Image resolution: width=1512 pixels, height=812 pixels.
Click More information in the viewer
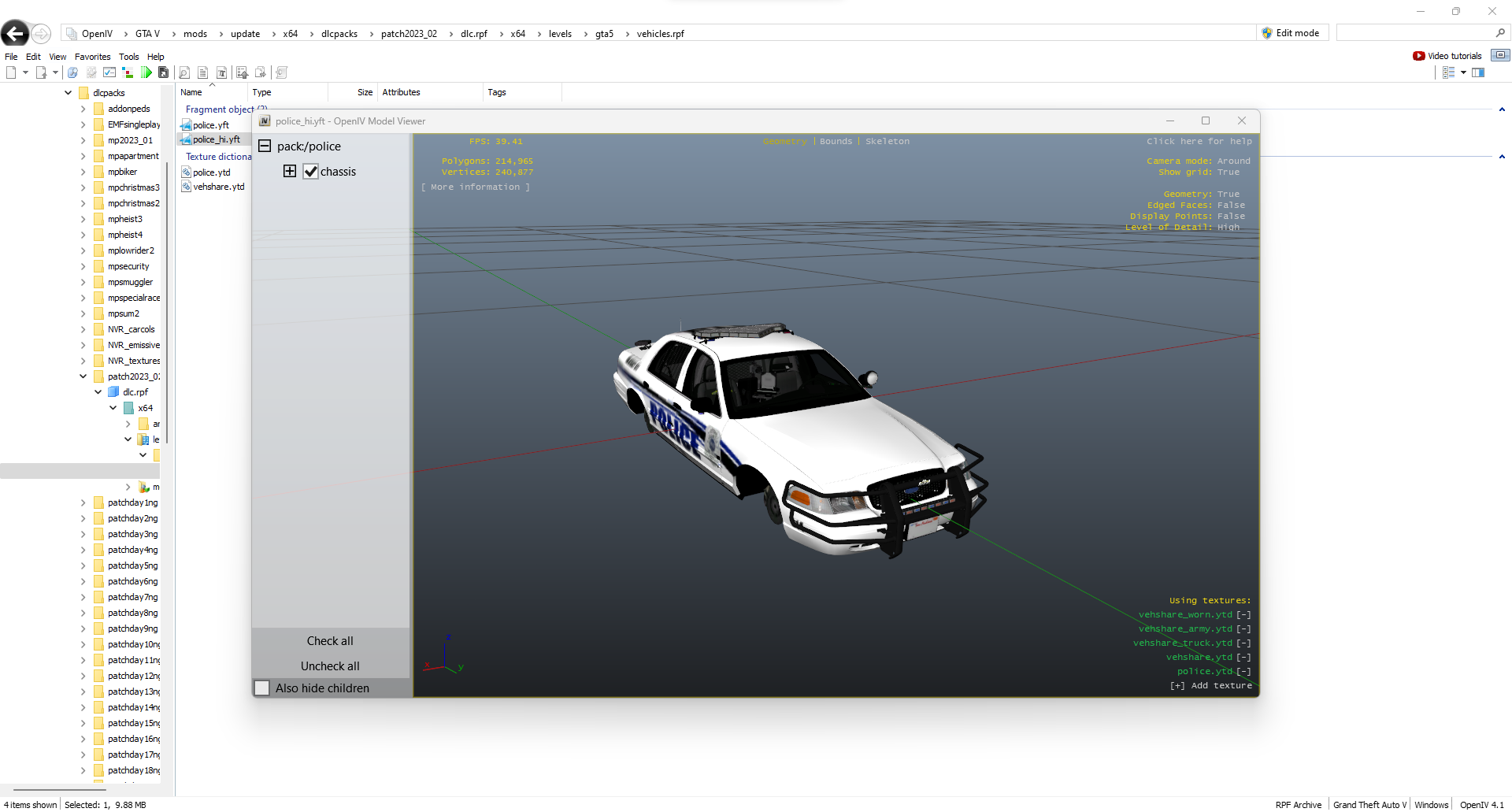(x=475, y=187)
